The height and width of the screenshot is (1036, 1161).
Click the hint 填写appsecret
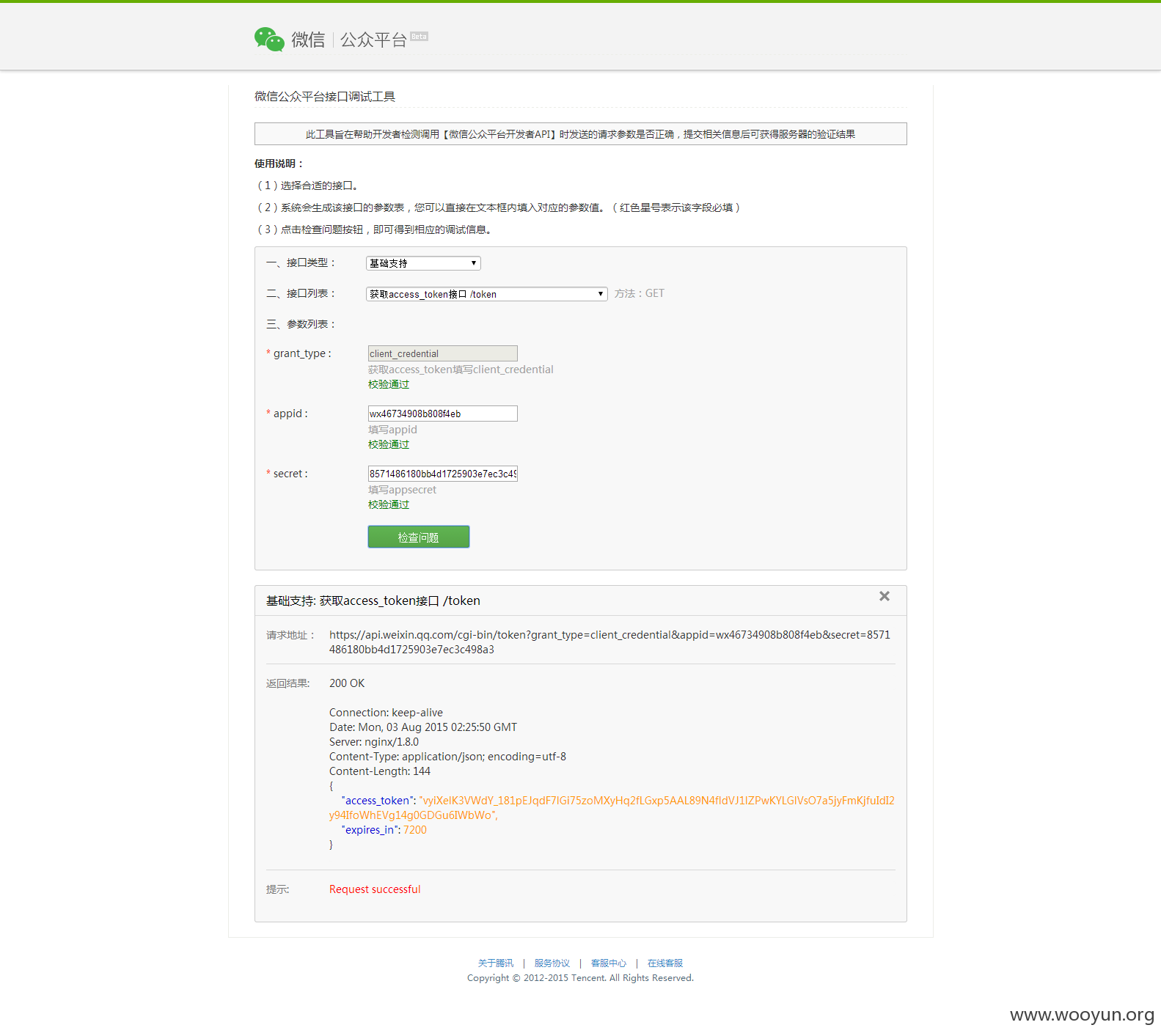click(402, 490)
